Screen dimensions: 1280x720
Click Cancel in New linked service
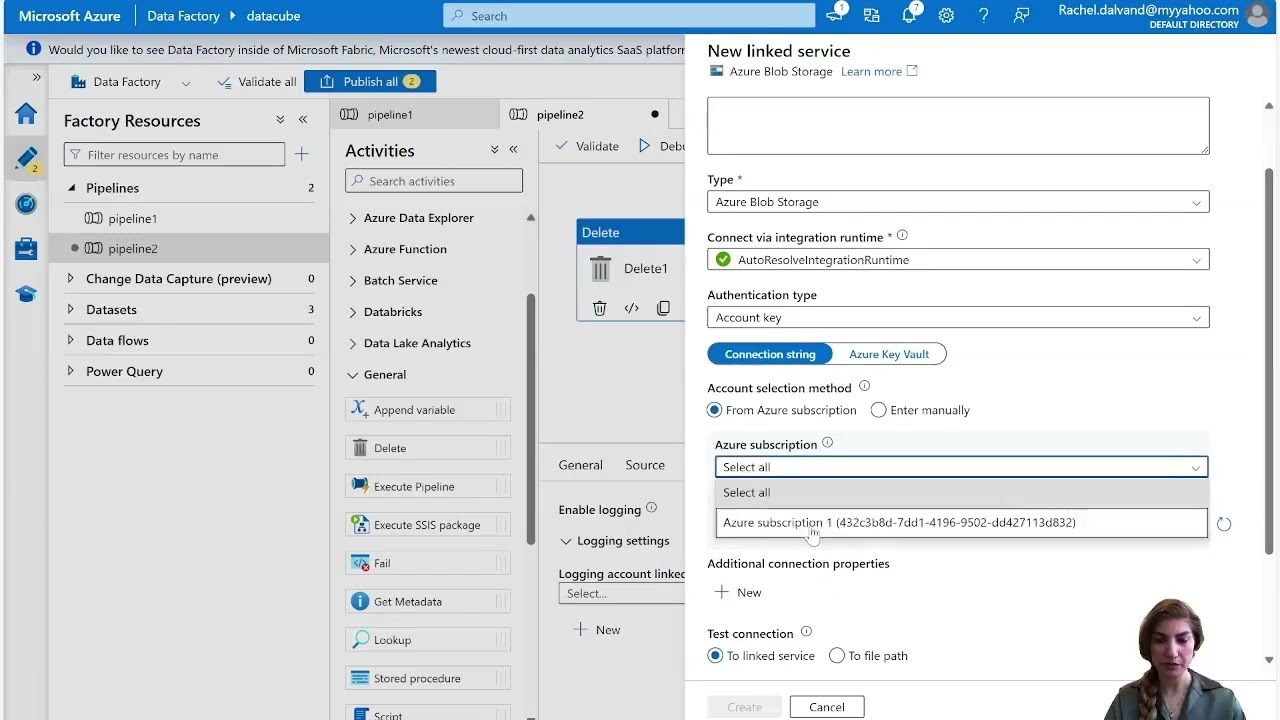(x=827, y=707)
